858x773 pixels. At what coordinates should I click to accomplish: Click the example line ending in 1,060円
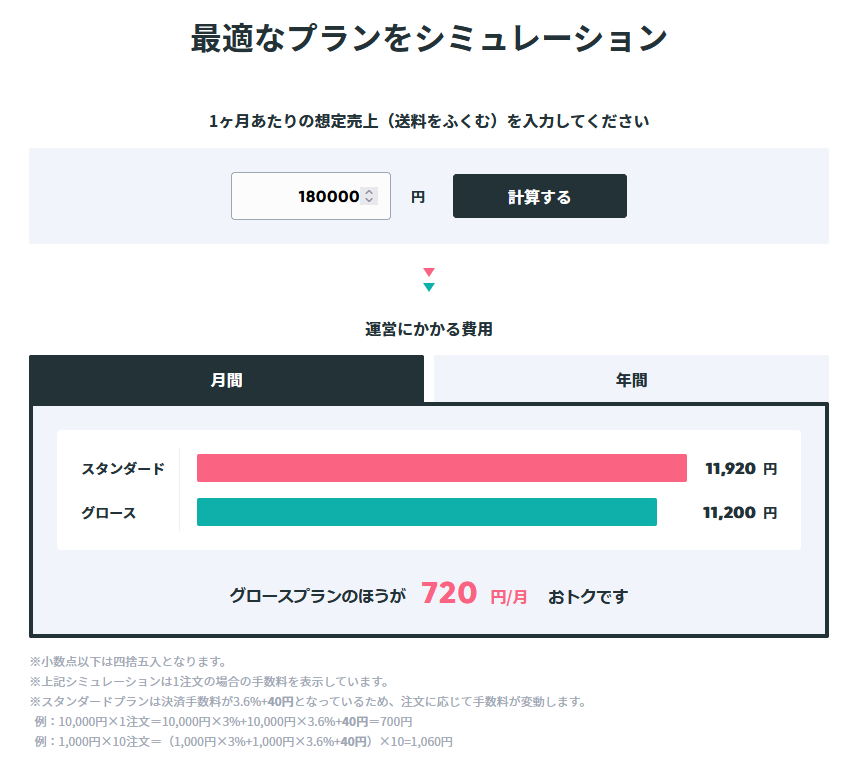click(x=244, y=741)
